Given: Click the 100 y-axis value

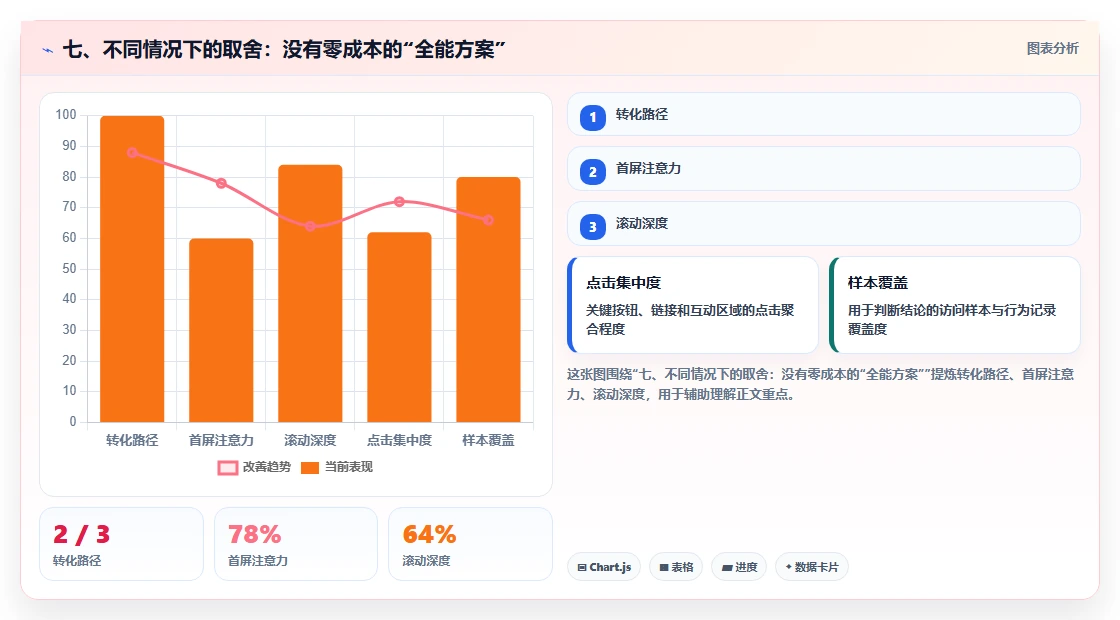Looking at the screenshot, I should pyautogui.click(x=66, y=115).
